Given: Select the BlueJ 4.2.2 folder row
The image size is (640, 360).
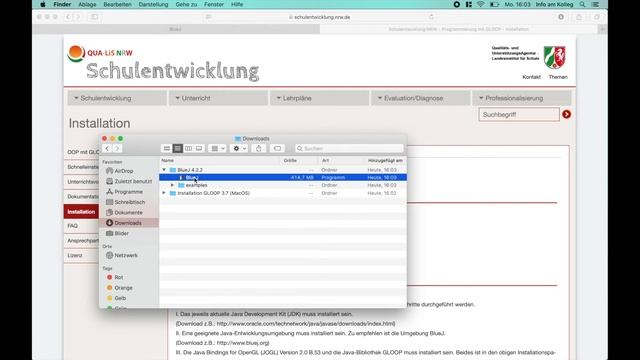Looking at the screenshot, I should 283,170.
